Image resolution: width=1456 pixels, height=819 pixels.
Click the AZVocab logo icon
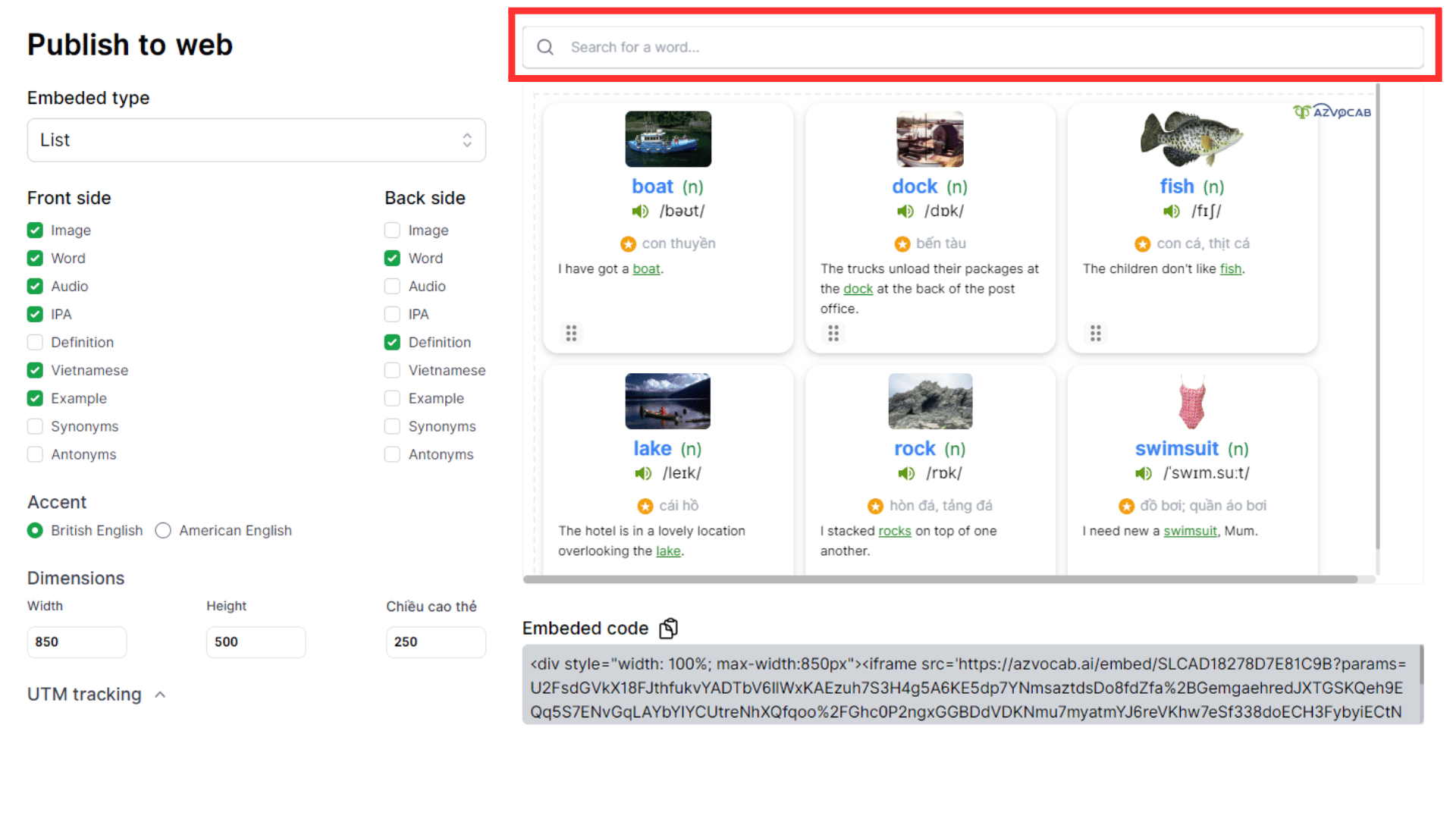click(x=1300, y=112)
